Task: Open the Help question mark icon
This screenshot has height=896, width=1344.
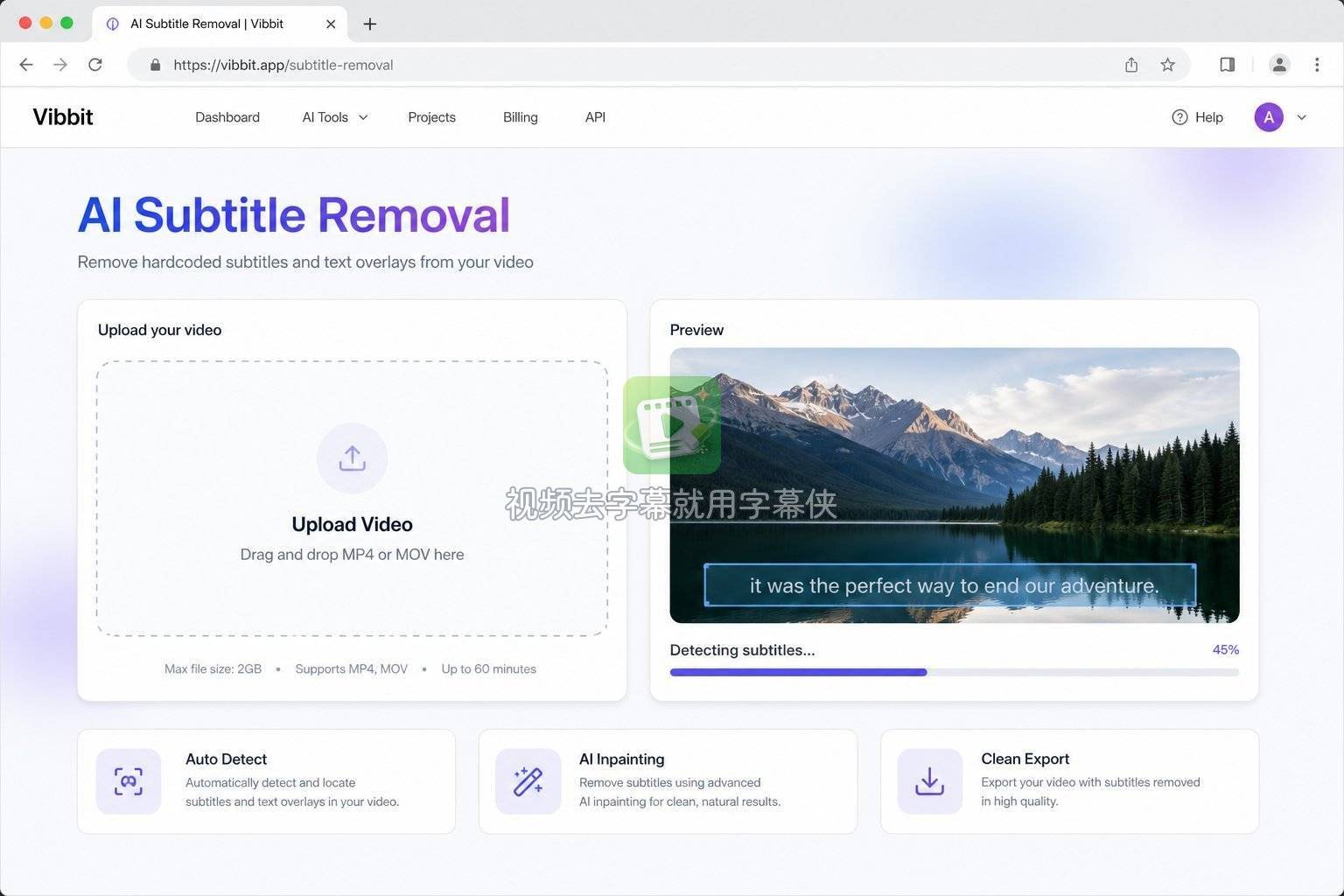Action: (x=1179, y=117)
